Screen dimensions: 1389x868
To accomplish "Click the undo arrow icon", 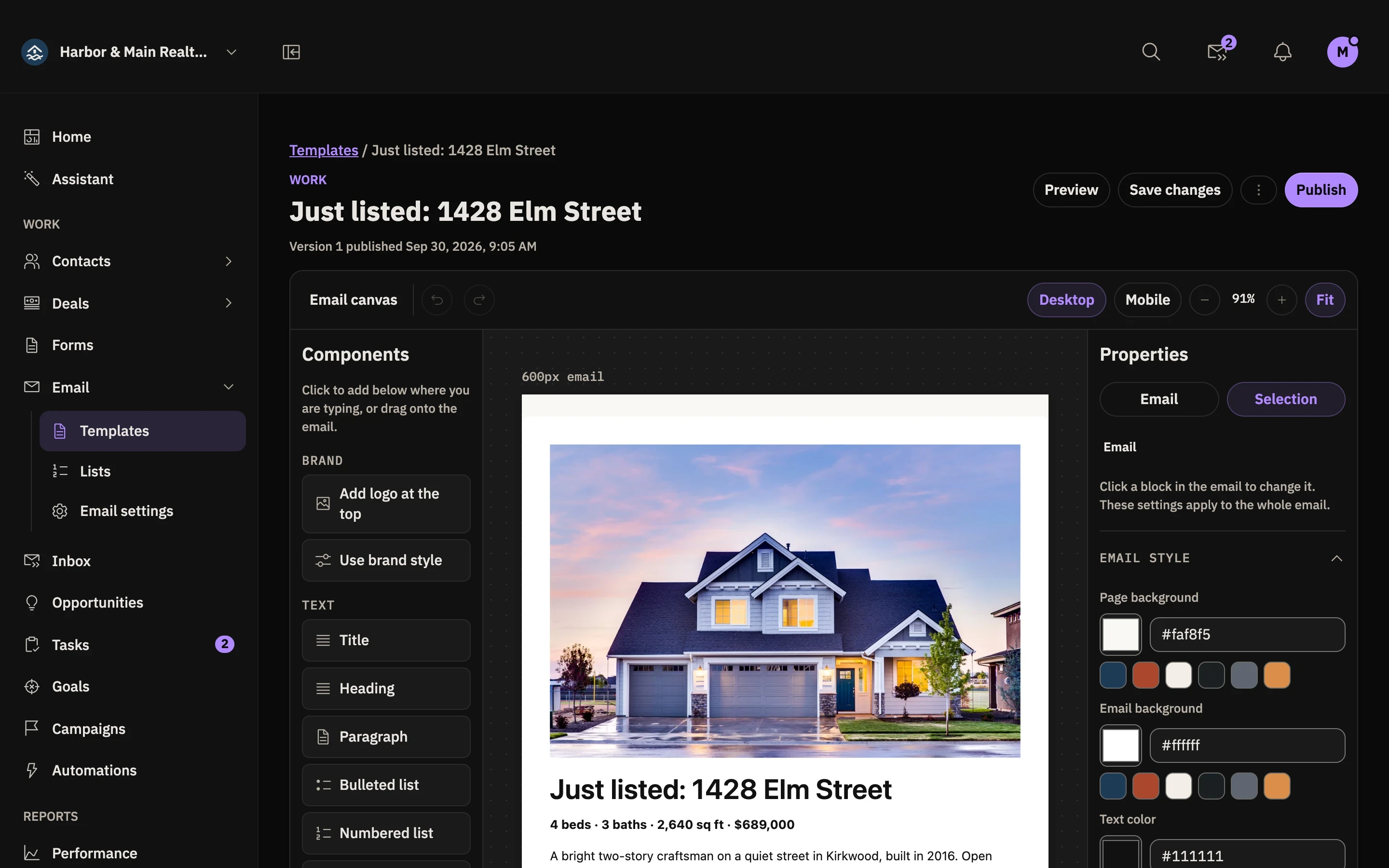I will [437, 299].
